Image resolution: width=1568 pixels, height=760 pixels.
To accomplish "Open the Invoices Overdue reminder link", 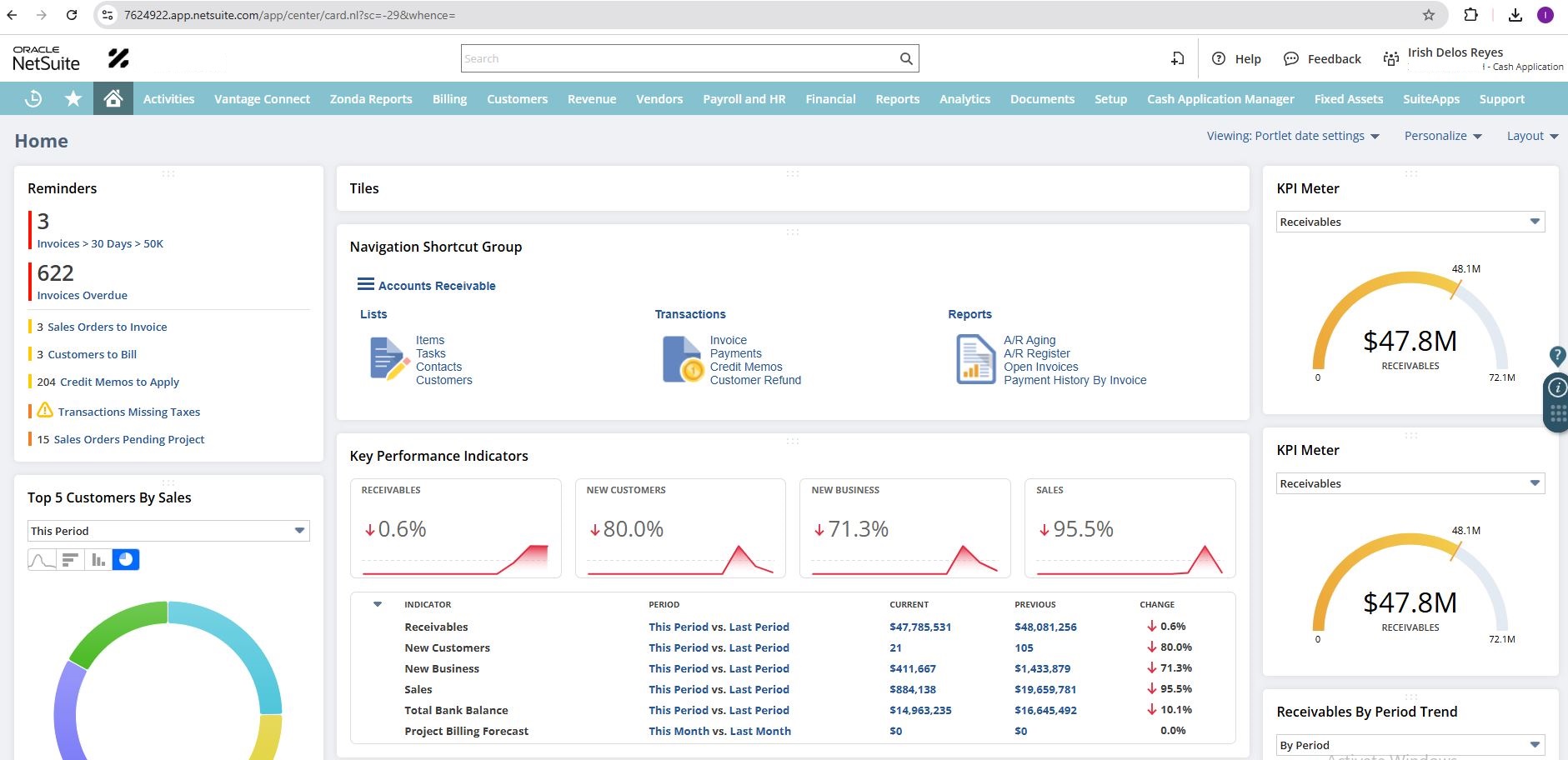I will point(82,295).
